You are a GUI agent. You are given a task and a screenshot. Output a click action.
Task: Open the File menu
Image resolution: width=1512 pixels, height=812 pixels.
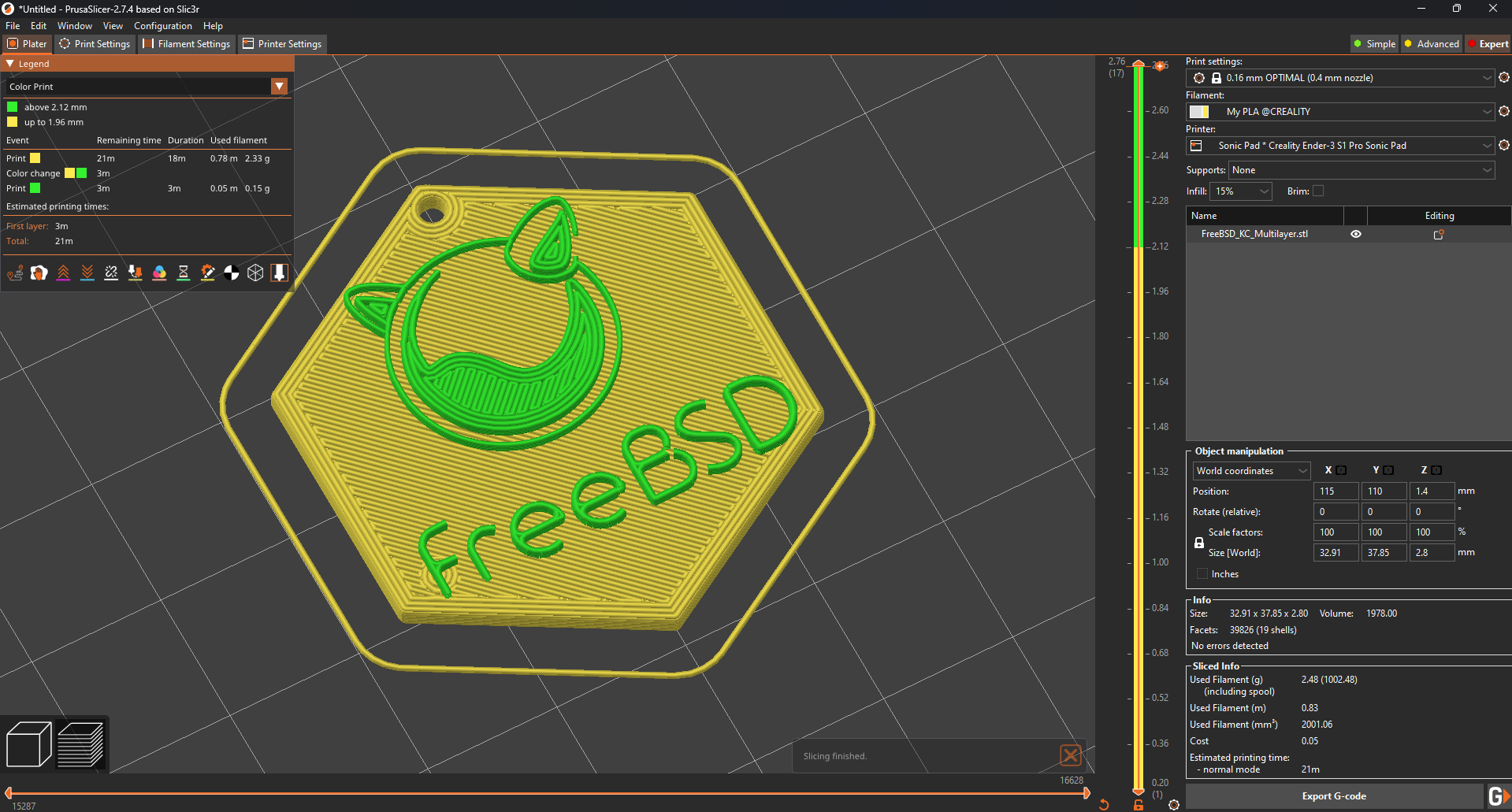click(13, 26)
